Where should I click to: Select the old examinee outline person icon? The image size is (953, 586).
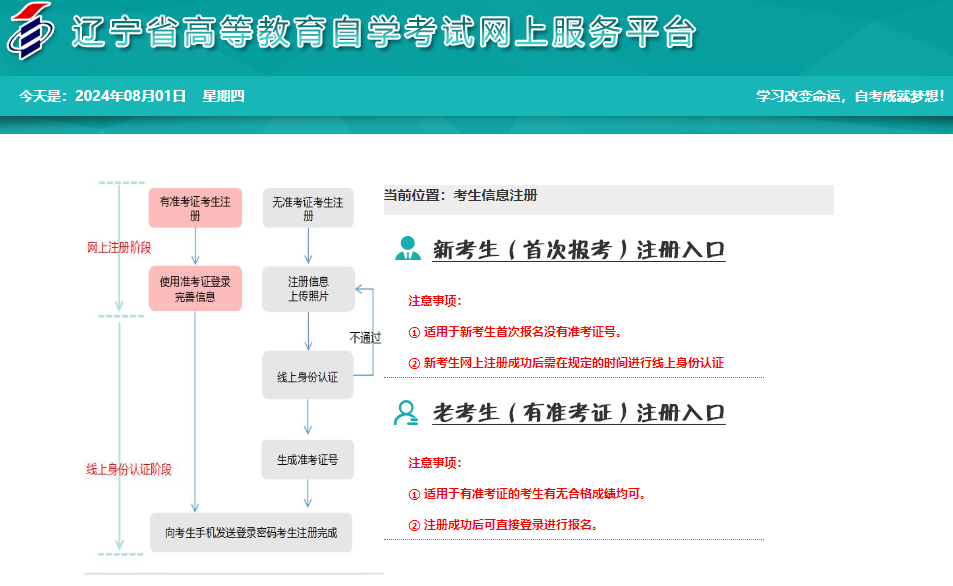pyautogui.click(x=406, y=410)
